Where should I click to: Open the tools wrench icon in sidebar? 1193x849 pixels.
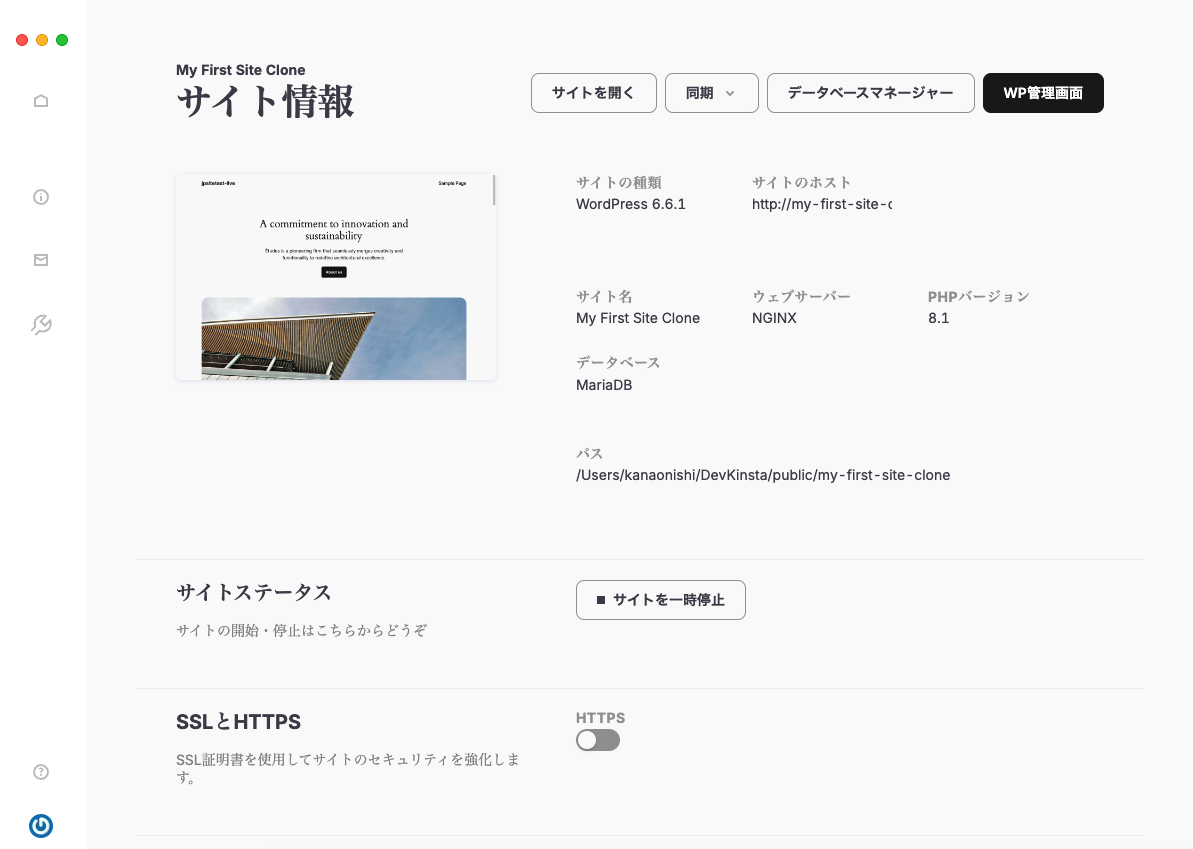pos(40,324)
